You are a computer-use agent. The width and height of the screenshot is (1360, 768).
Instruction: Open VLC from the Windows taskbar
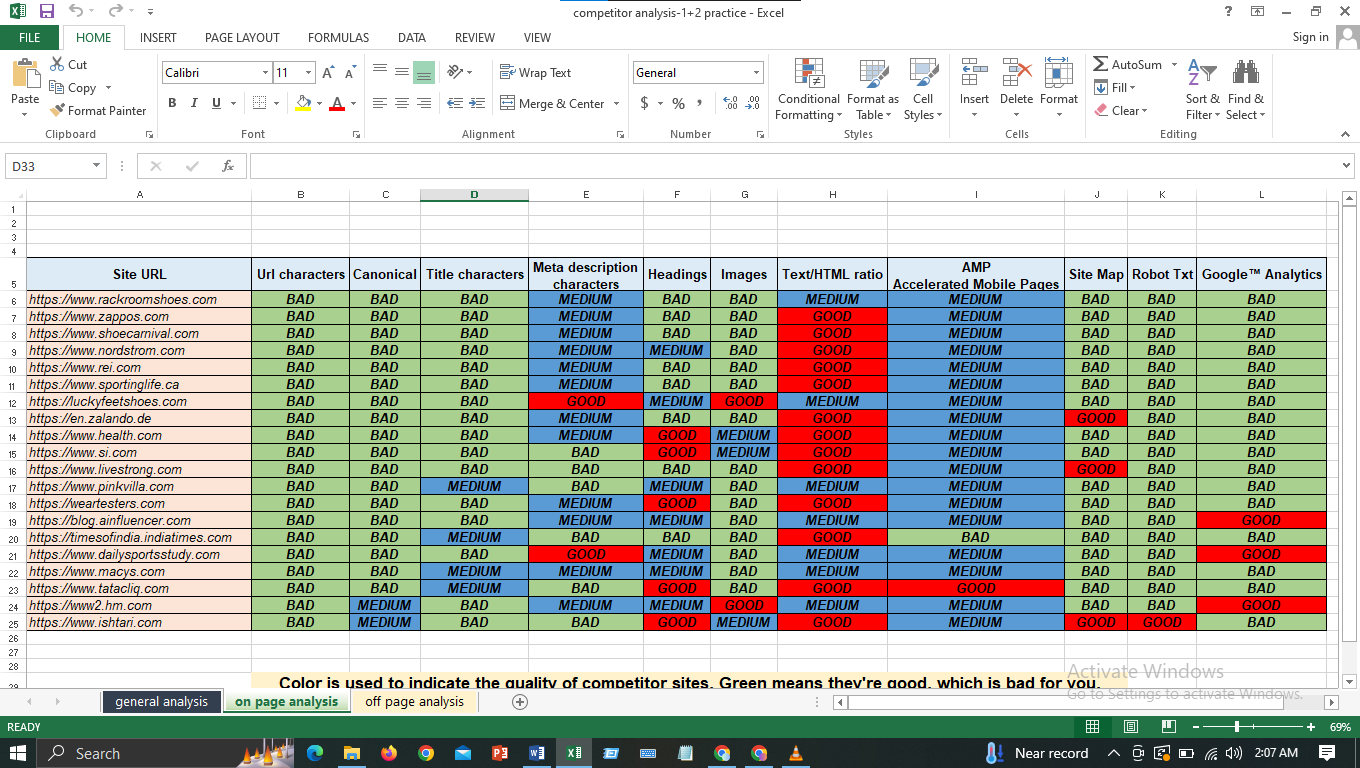[796, 753]
